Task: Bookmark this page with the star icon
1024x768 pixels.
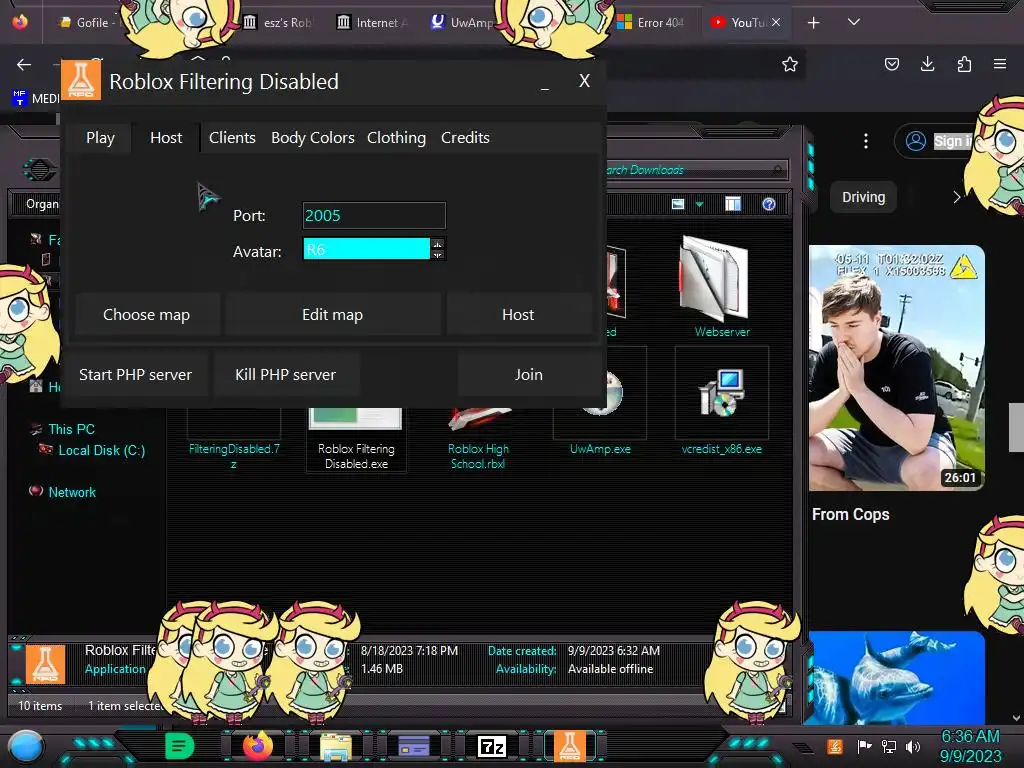Action: 790,64
